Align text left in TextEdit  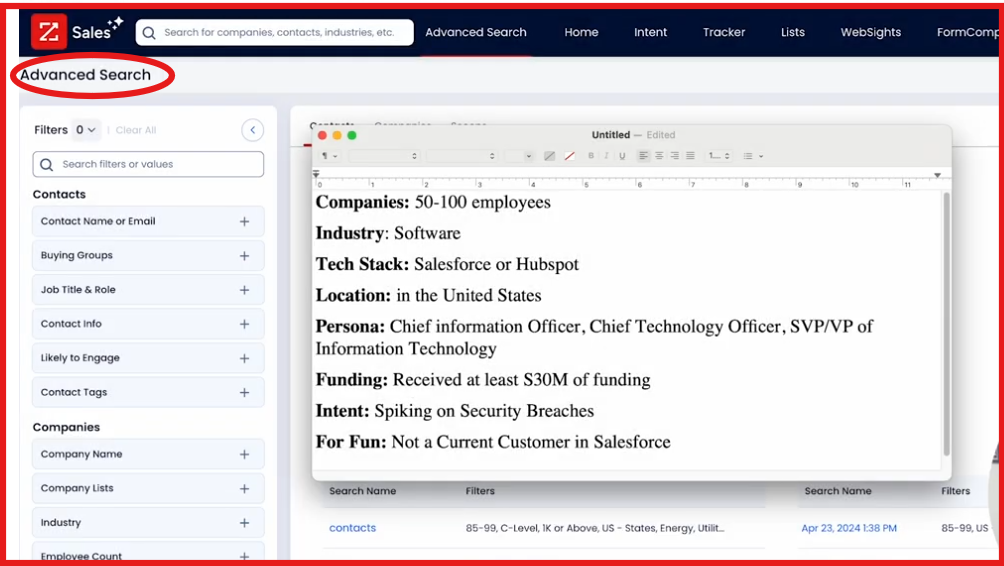click(x=644, y=156)
